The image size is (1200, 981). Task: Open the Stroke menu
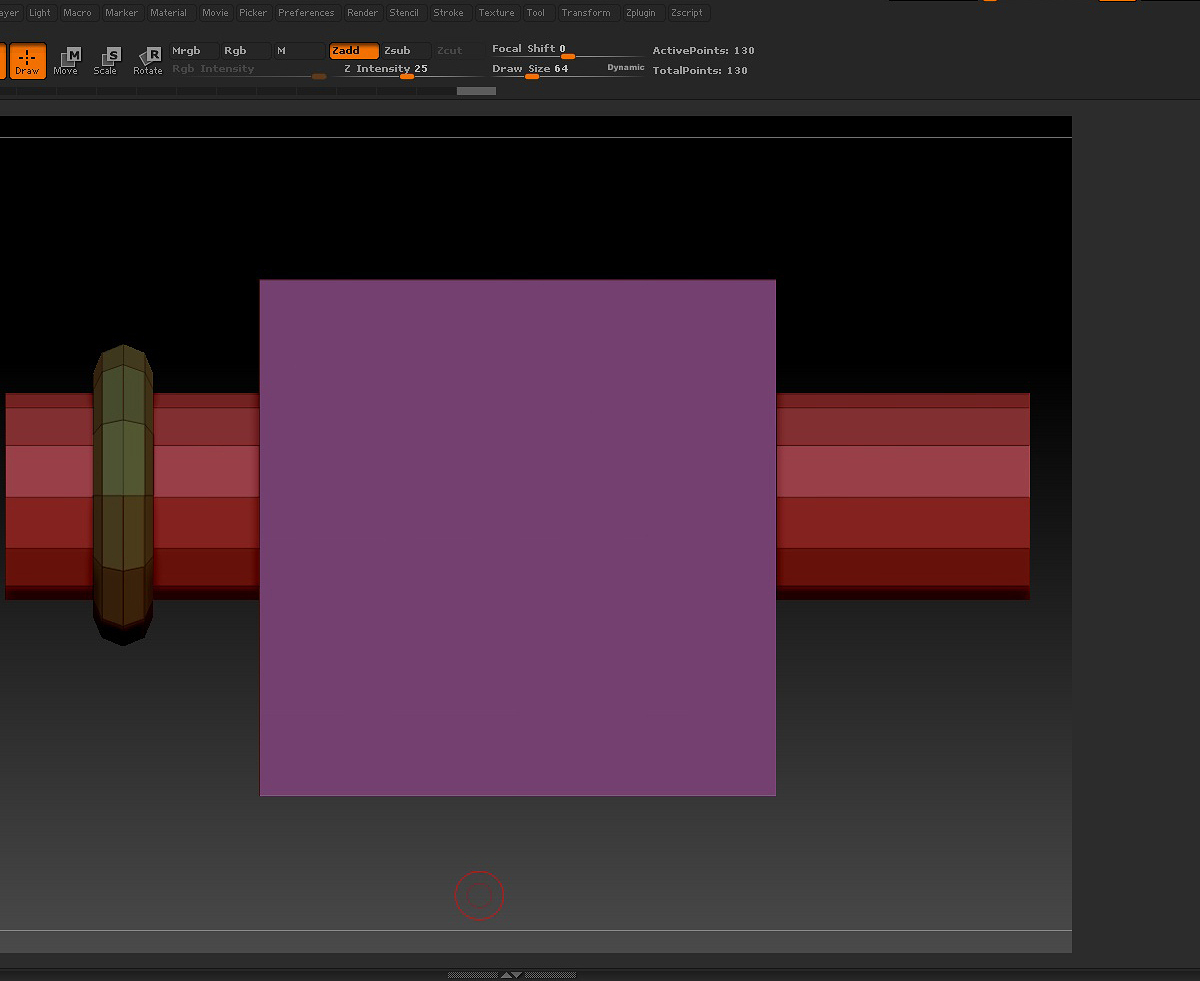[x=449, y=13]
